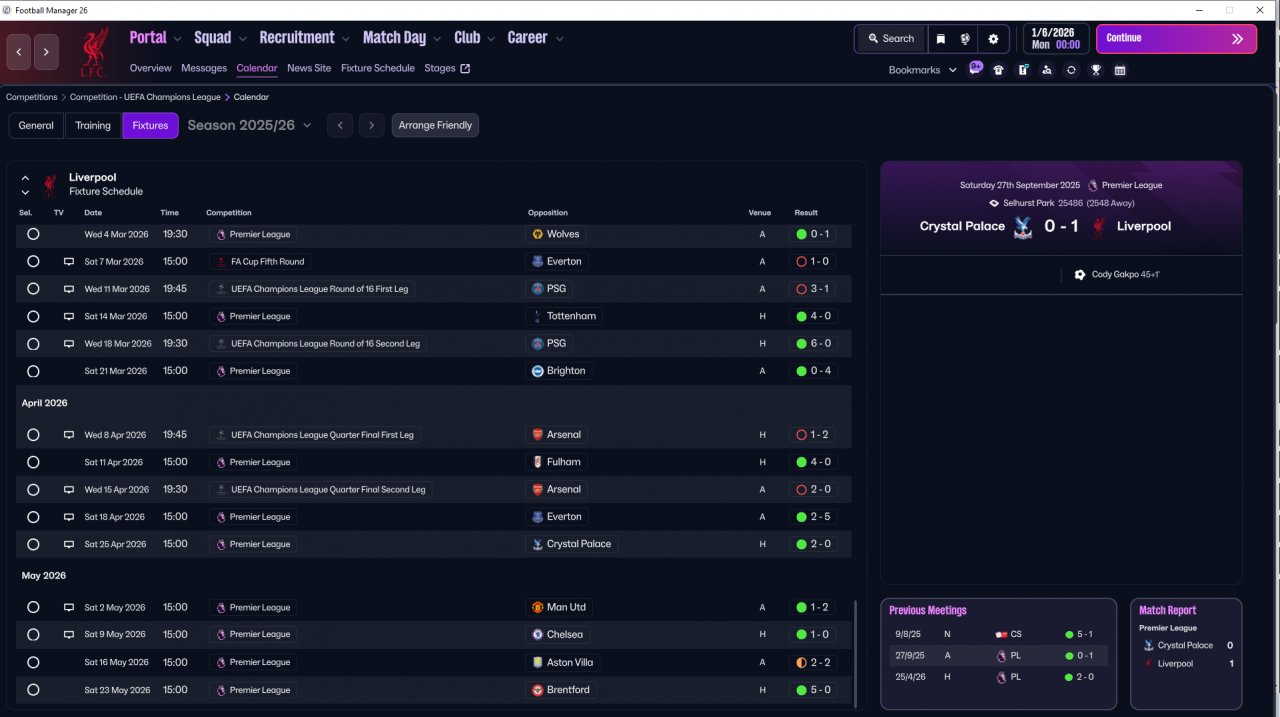Select radio for Wed 8 Apr Arsenal fixture
This screenshot has width=1280, height=717.
click(x=33, y=435)
